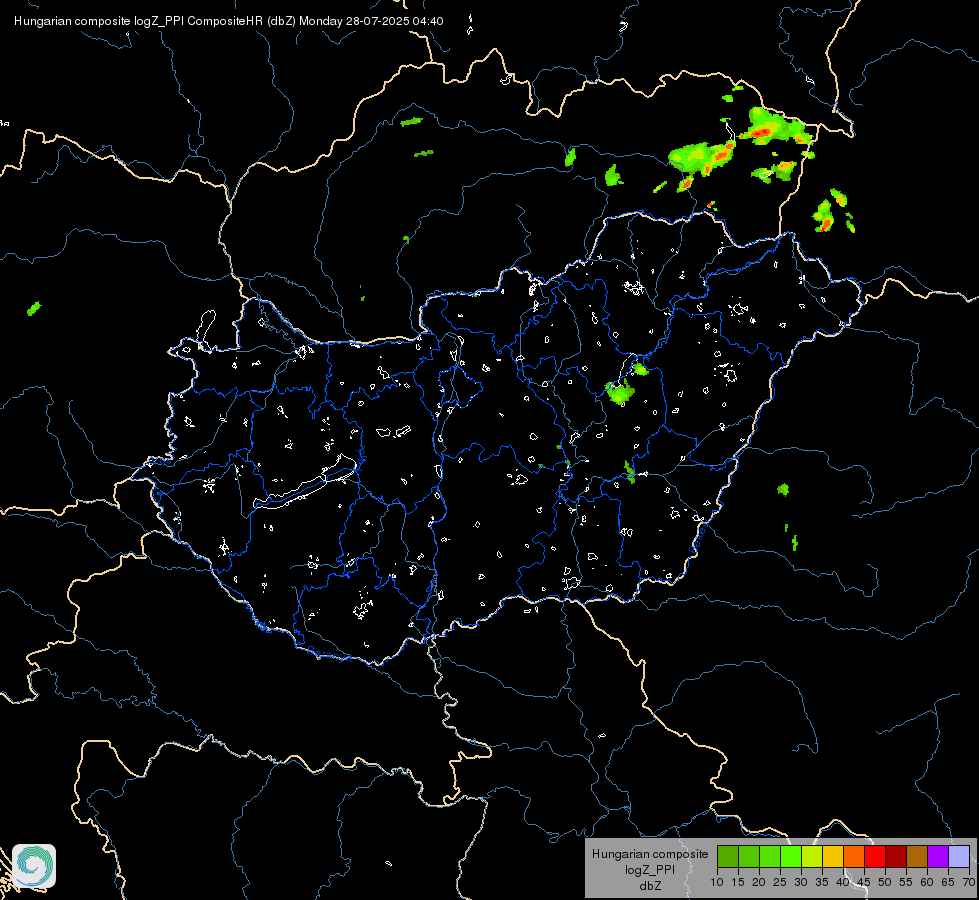Click the '70' scale value in legend

[x=969, y=882]
